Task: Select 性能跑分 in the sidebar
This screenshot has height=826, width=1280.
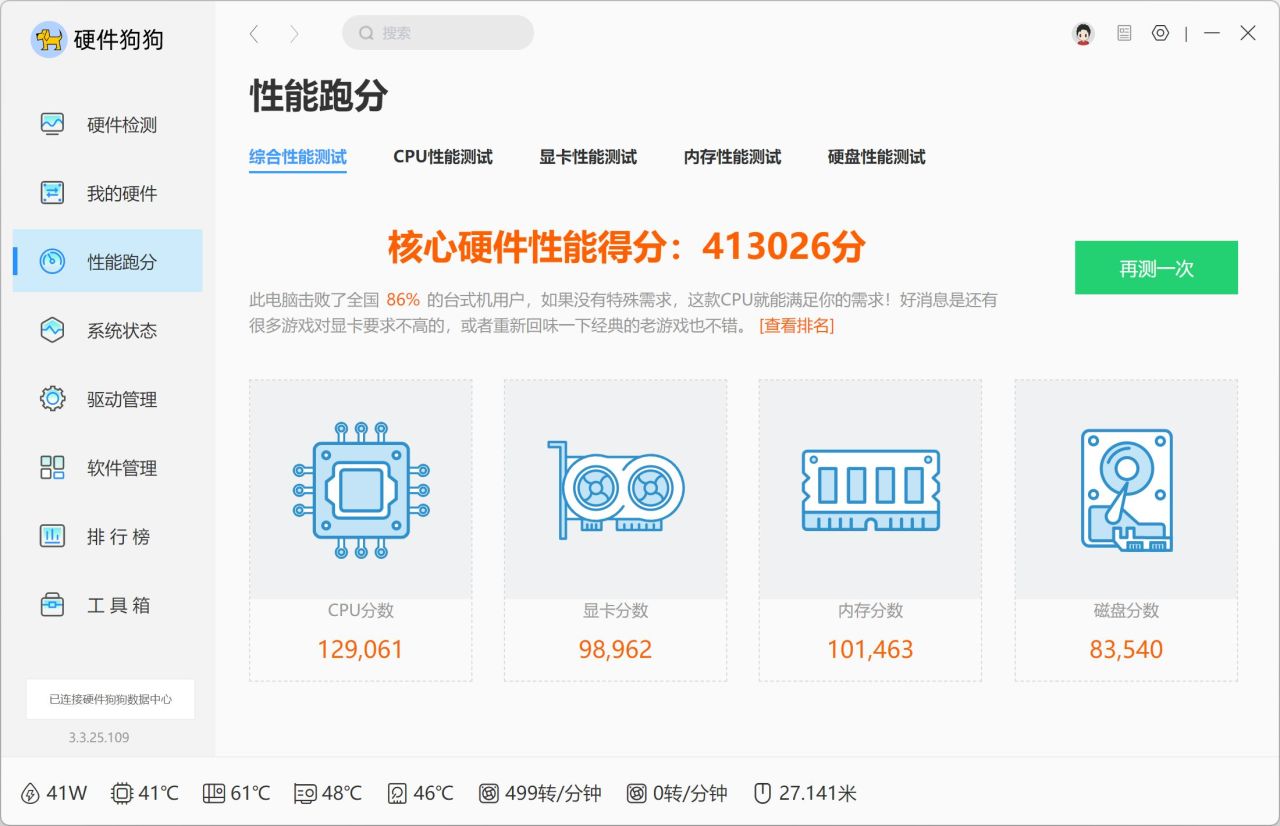Action: pos(108,261)
